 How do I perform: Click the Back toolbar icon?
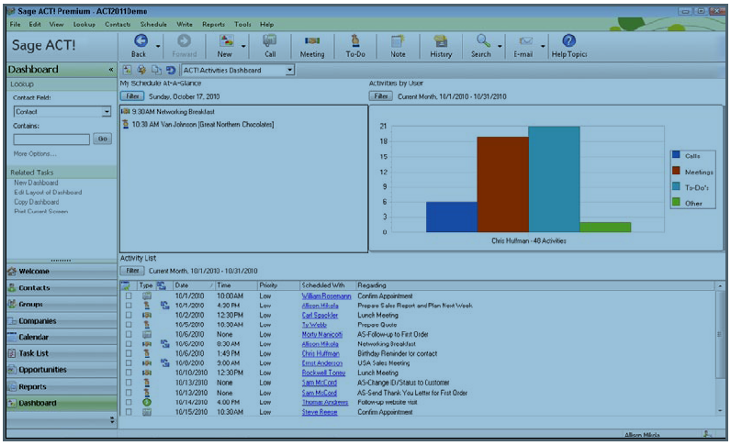(140, 46)
